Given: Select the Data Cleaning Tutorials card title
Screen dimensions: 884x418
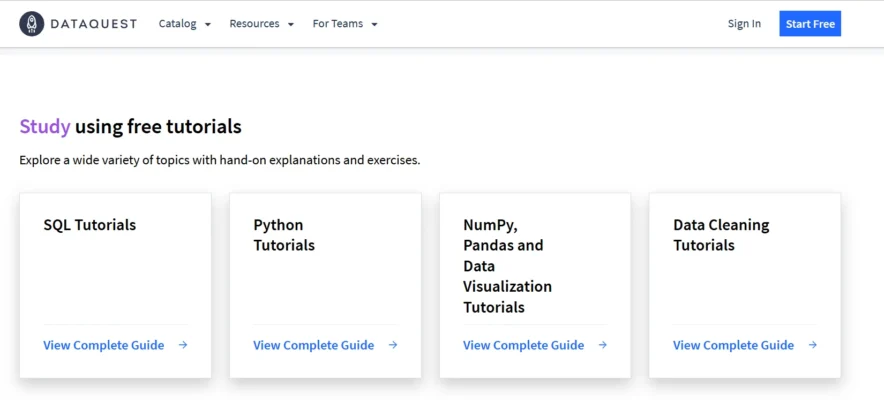Looking at the screenshot, I should click(721, 235).
